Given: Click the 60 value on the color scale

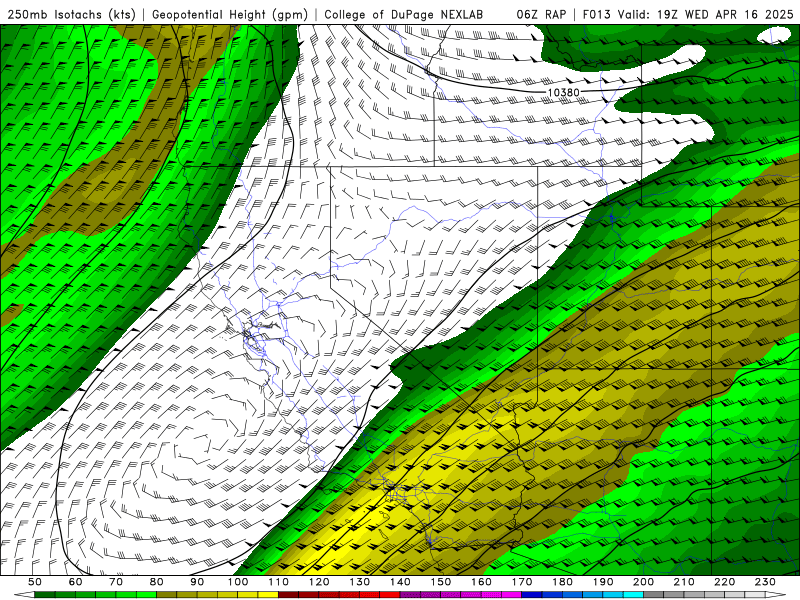Looking at the screenshot, I should [76, 582].
